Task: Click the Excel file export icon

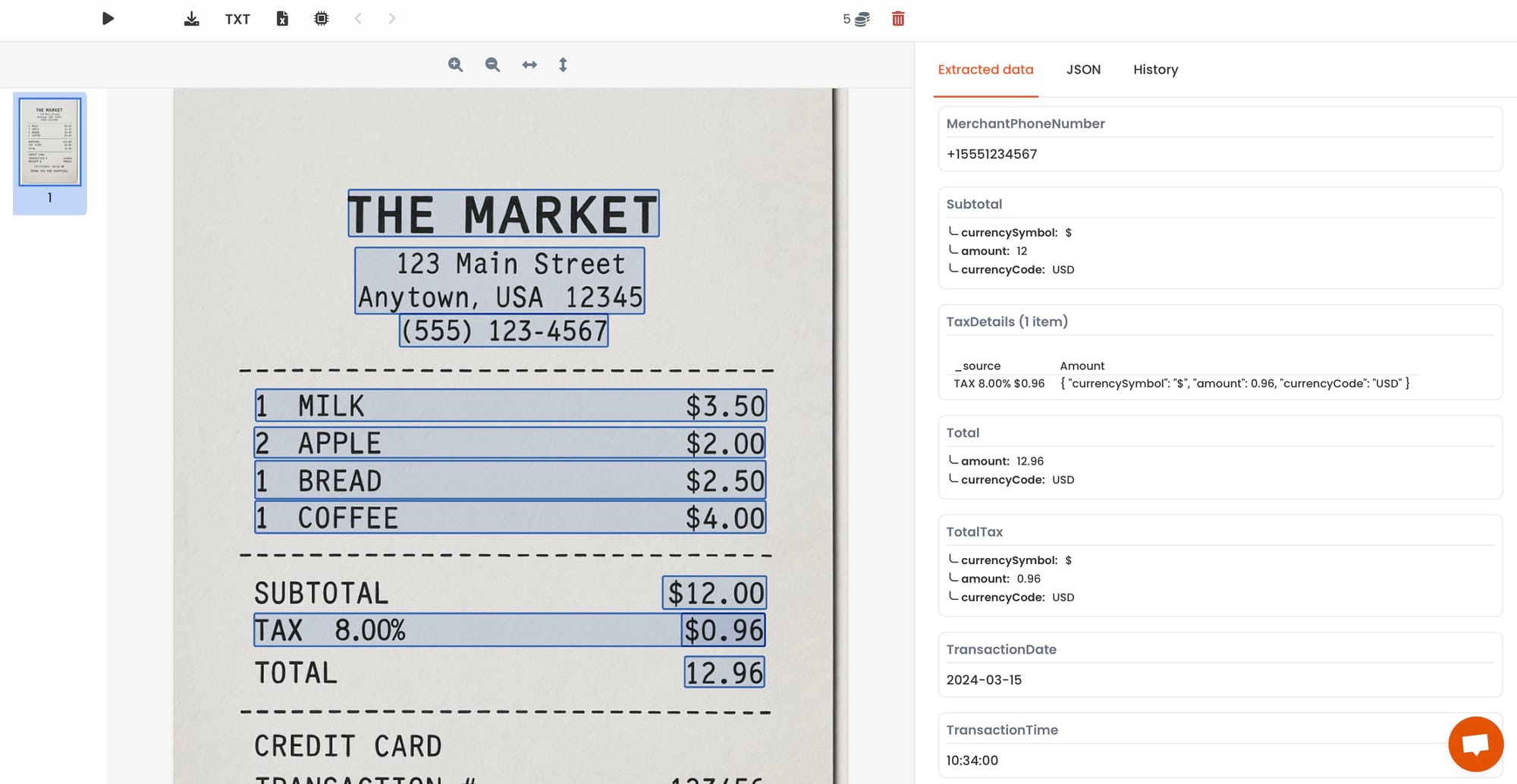Action: pos(282,19)
